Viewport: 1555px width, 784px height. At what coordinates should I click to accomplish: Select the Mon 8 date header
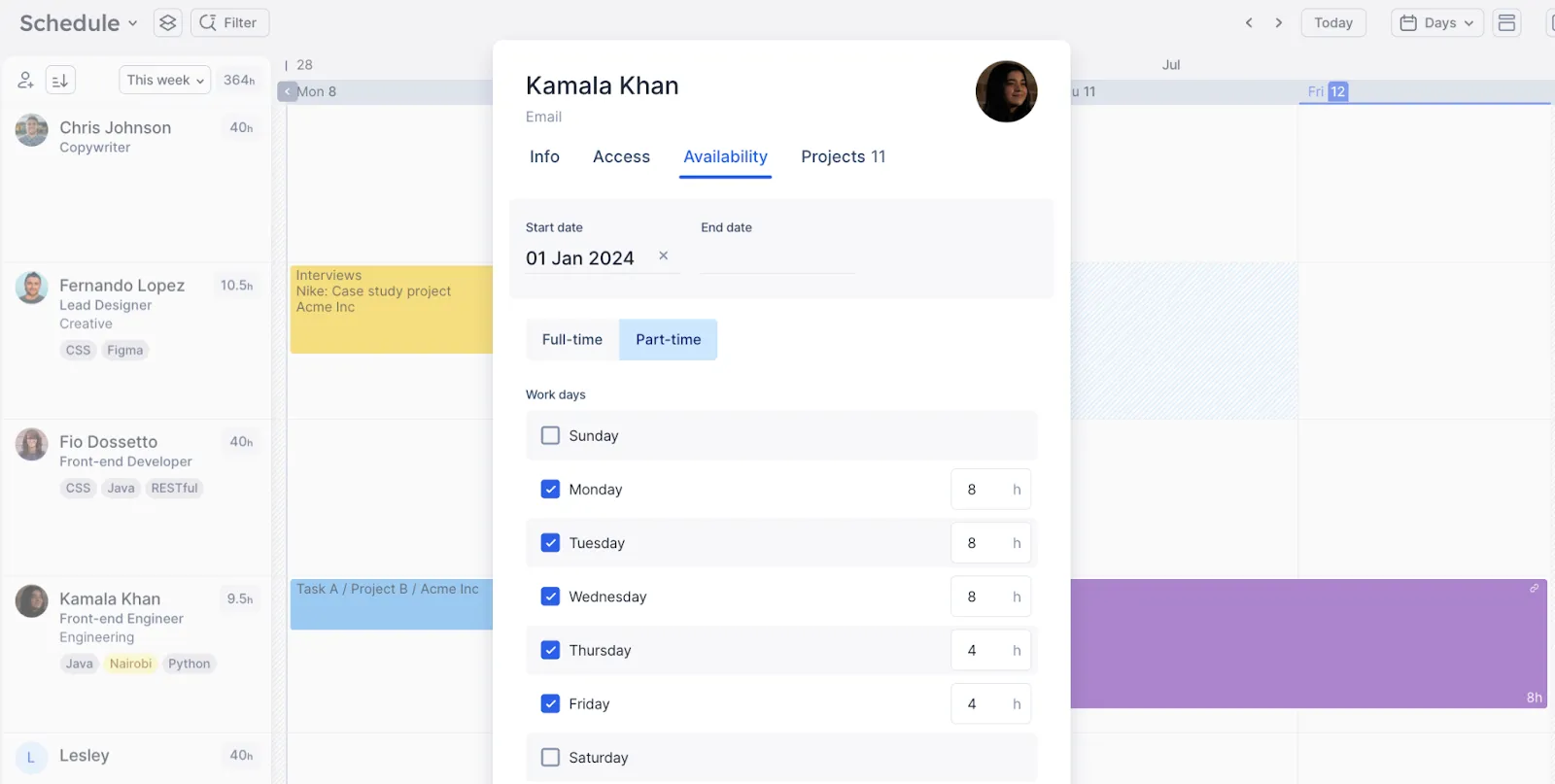tap(317, 91)
